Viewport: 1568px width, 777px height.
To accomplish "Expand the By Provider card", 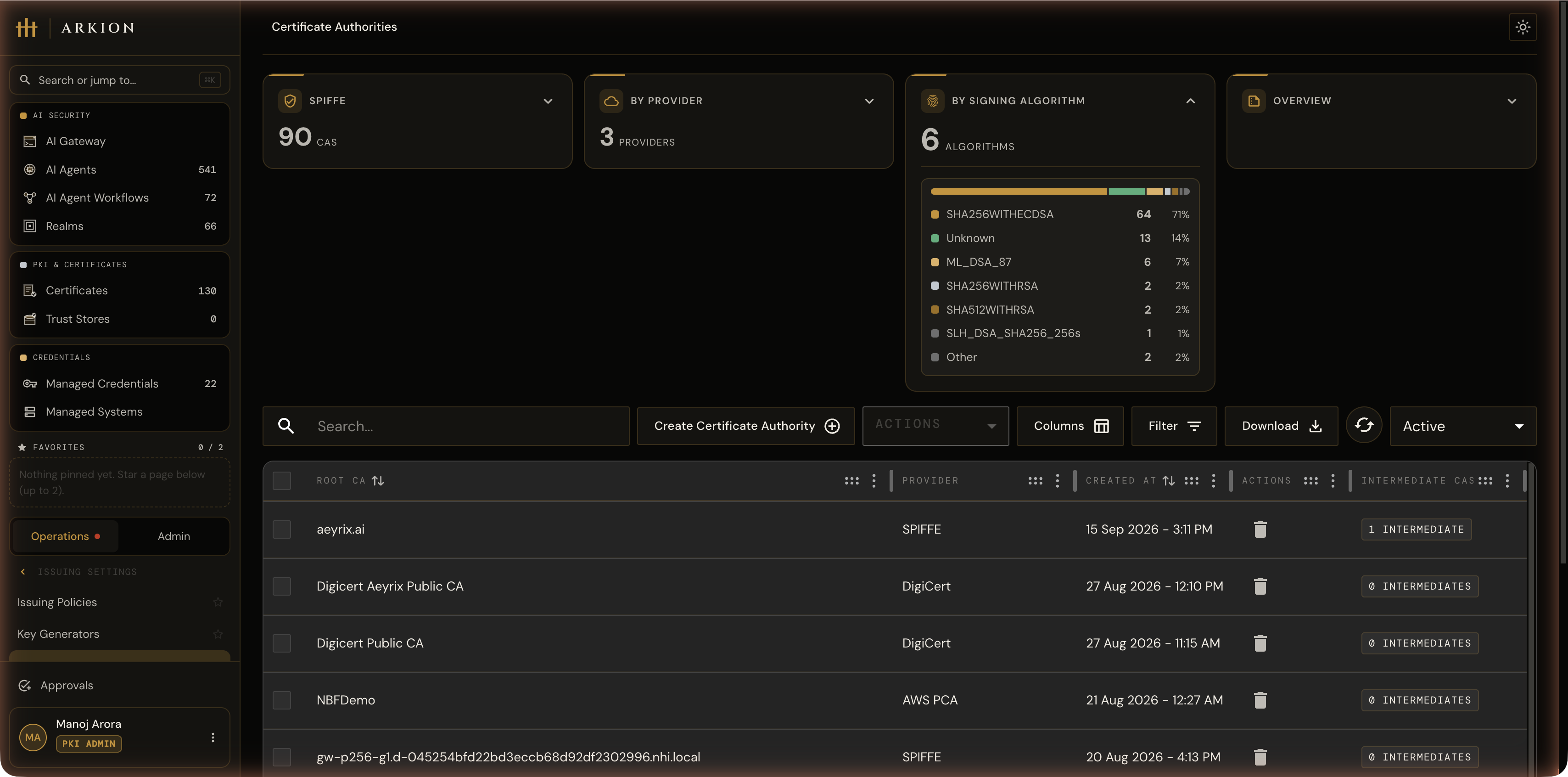I will (x=869, y=101).
